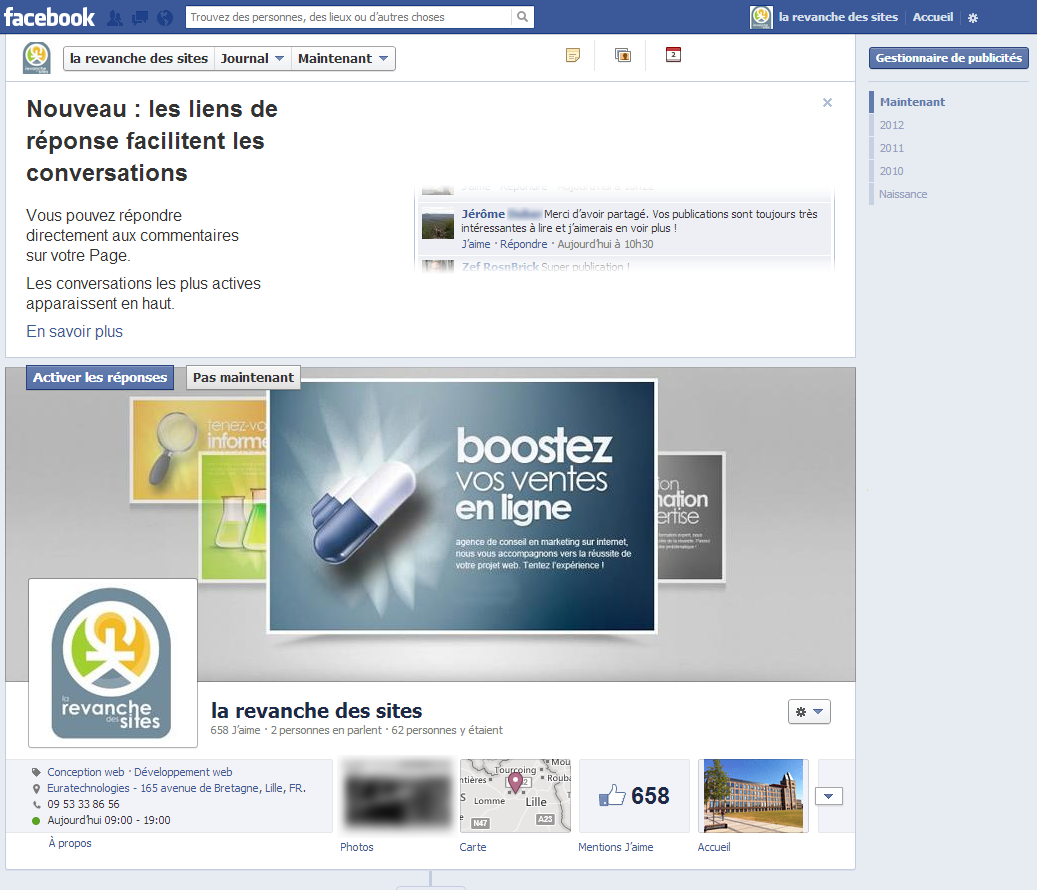Click the phone icon beside the number
The height and width of the screenshot is (890, 1037).
(x=36, y=805)
